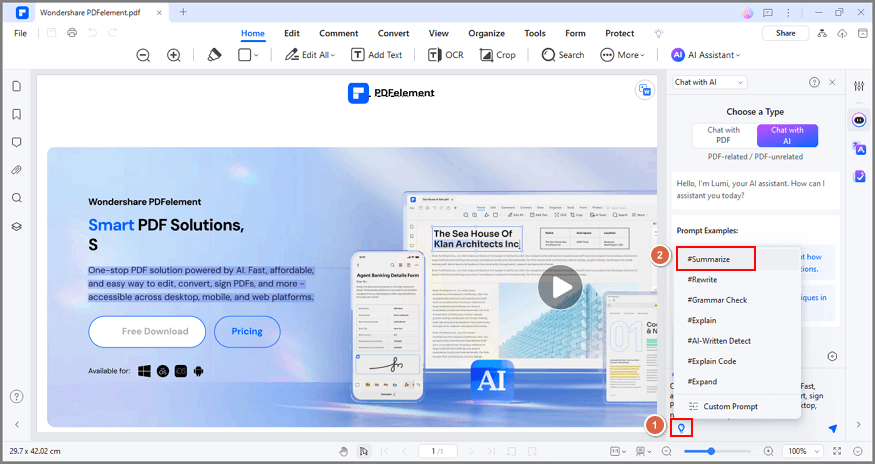Select the highlighter tool in the toolbar
875x464 pixels.
click(214, 55)
